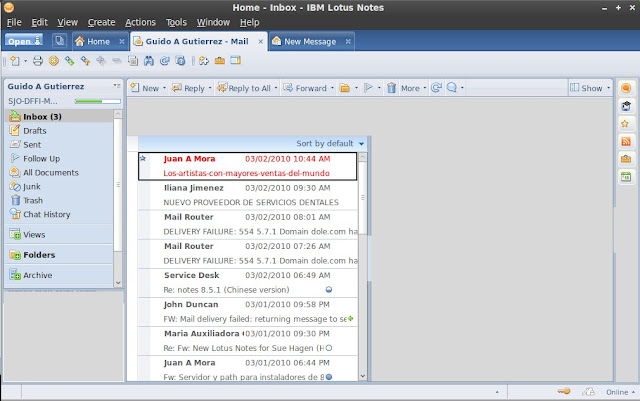The image size is (640, 401).
Task: Click the orange round stop icon in toolbar
Action: [53, 61]
